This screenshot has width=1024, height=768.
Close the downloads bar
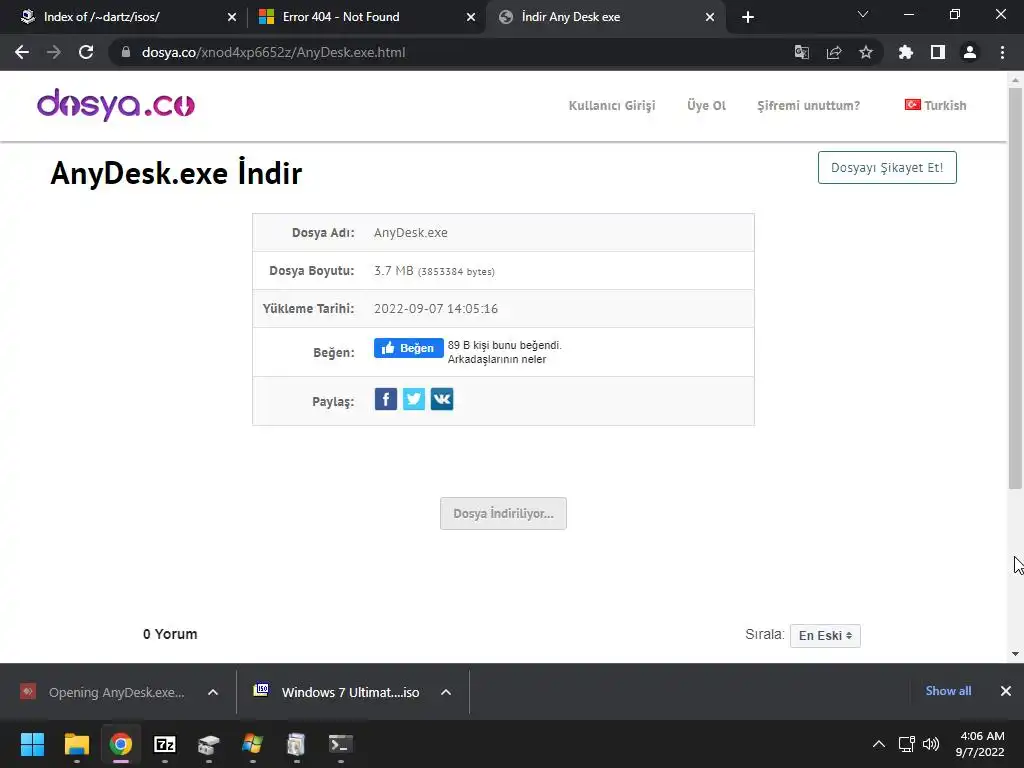[x=1006, y=691]
